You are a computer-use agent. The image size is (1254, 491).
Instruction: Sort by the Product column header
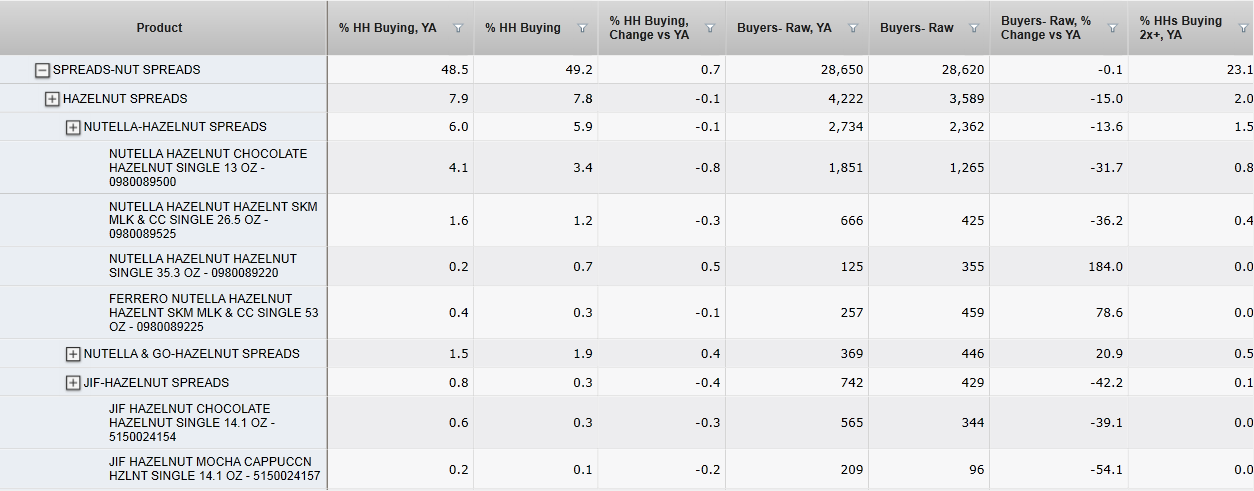[x=160, y=28]
